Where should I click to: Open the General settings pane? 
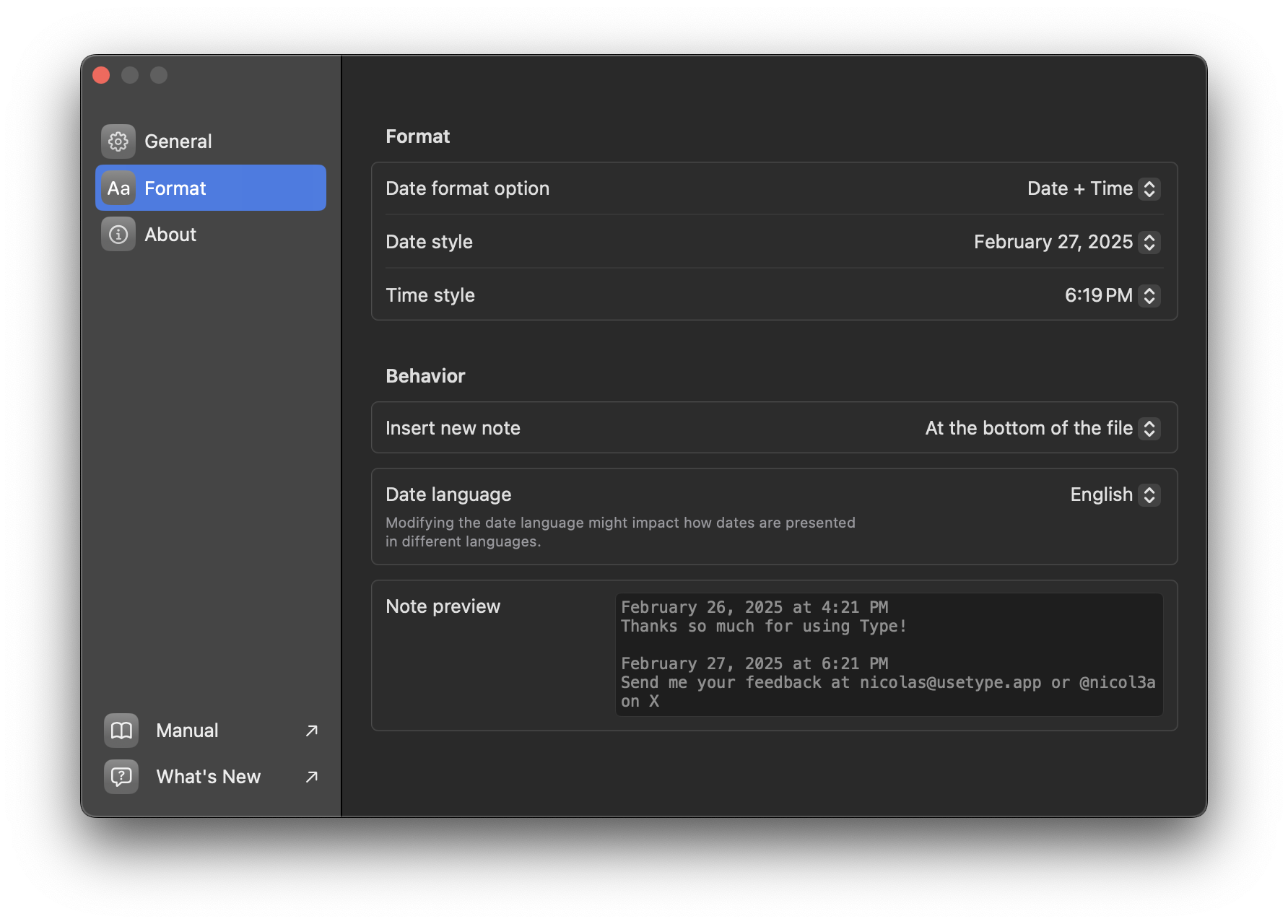coord(210,141)
